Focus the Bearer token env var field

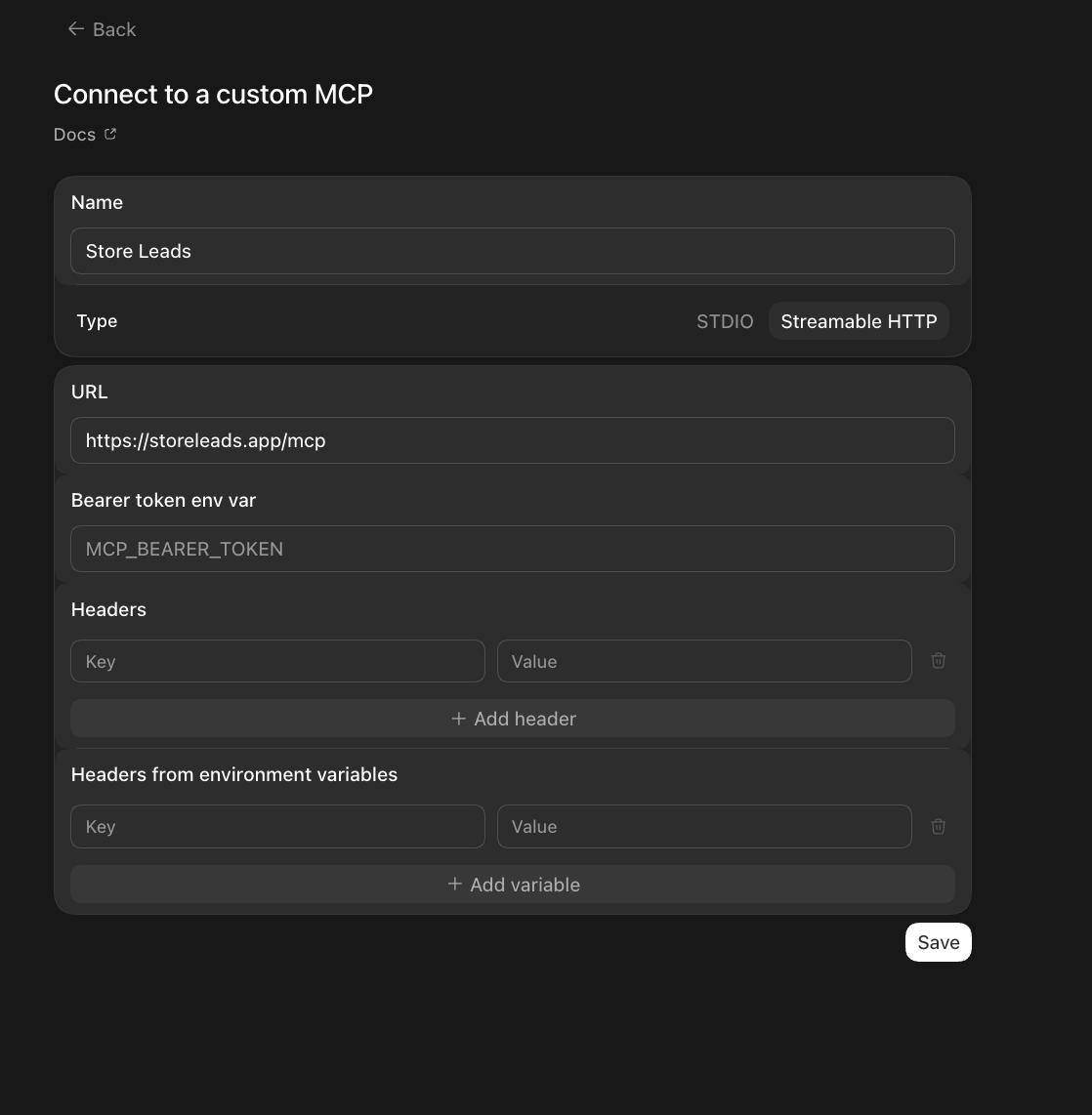point(512,549)
